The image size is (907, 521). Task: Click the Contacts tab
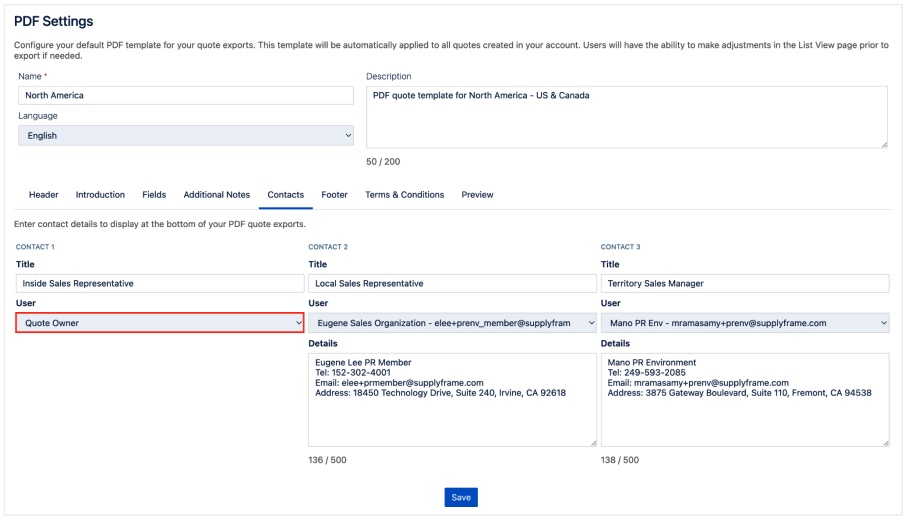[x=286, y=195]
